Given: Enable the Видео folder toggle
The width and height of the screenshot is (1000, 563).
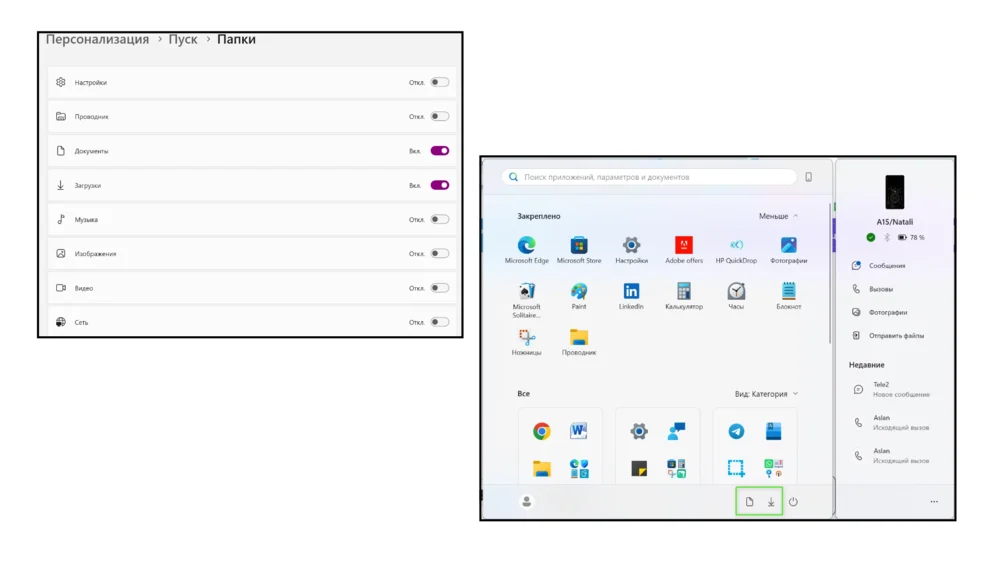Looking at the screenshot, I should [x=439, y=288].
